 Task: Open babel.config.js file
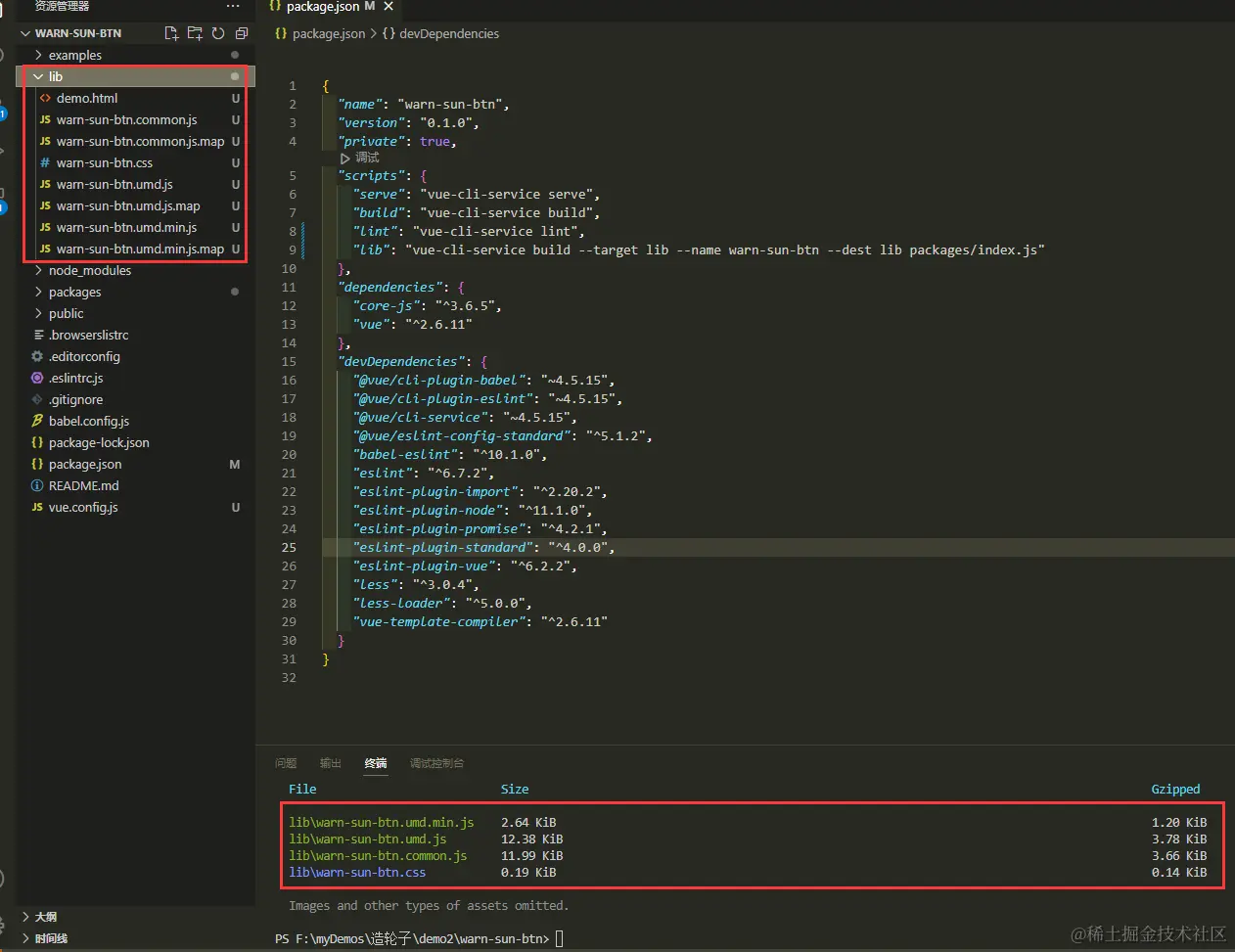(x=135, y=421)
